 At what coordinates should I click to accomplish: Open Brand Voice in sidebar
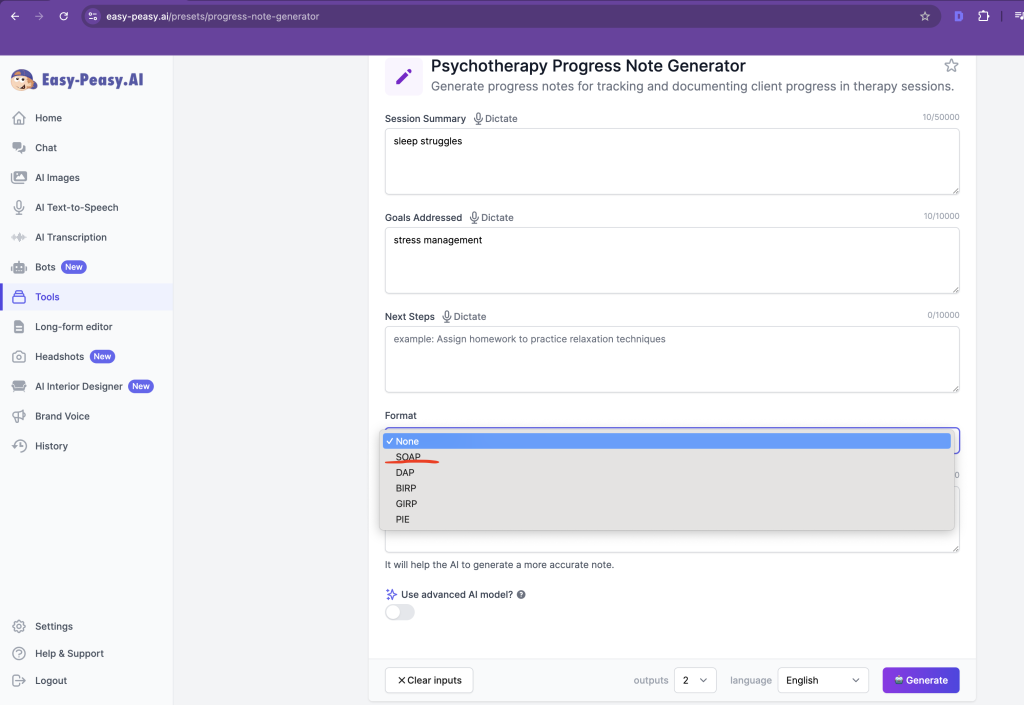[x=62, y=416]
